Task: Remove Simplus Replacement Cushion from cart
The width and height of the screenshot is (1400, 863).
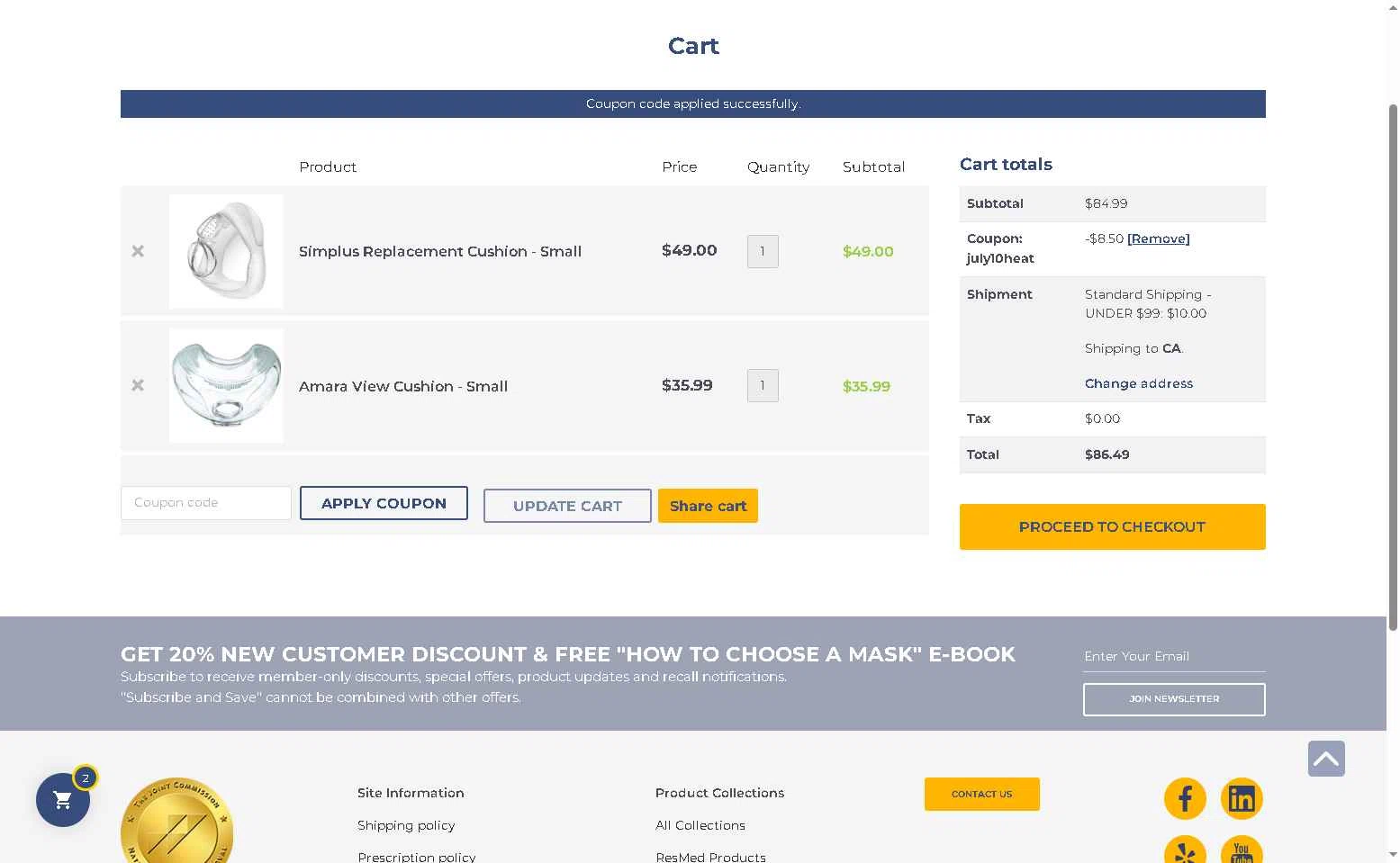Action: 138,251
